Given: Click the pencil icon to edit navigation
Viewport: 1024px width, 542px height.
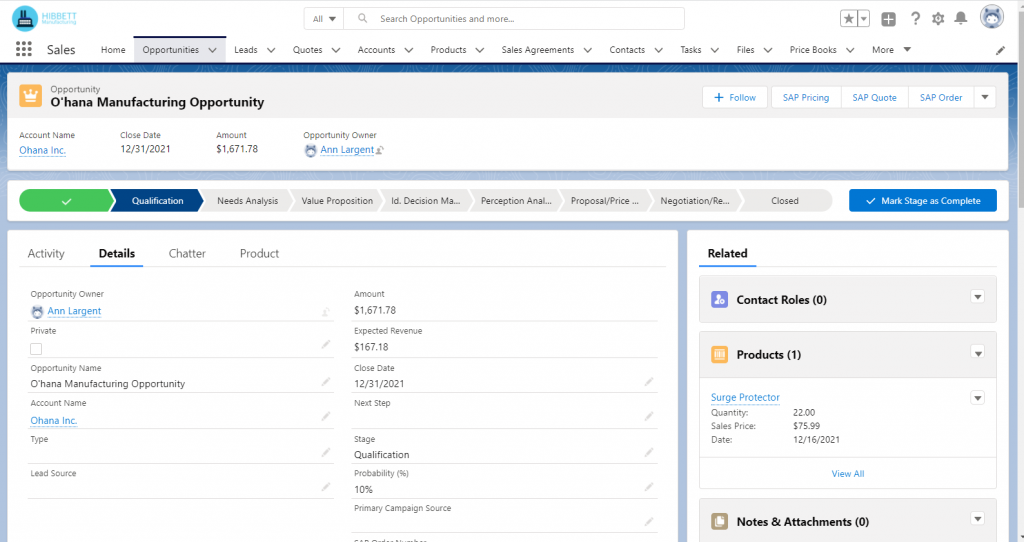Looking at the screenshot, I should 1000,50.
